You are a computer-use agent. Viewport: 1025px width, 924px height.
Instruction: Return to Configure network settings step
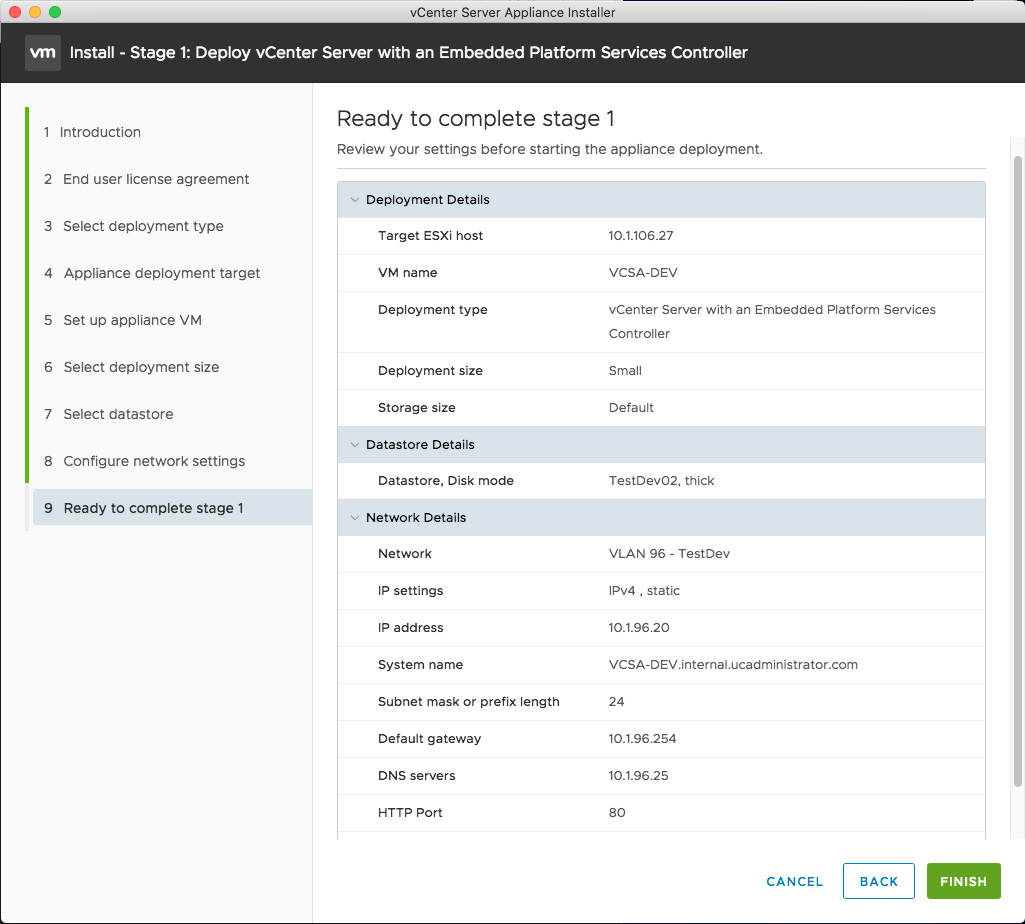(154, 461)
